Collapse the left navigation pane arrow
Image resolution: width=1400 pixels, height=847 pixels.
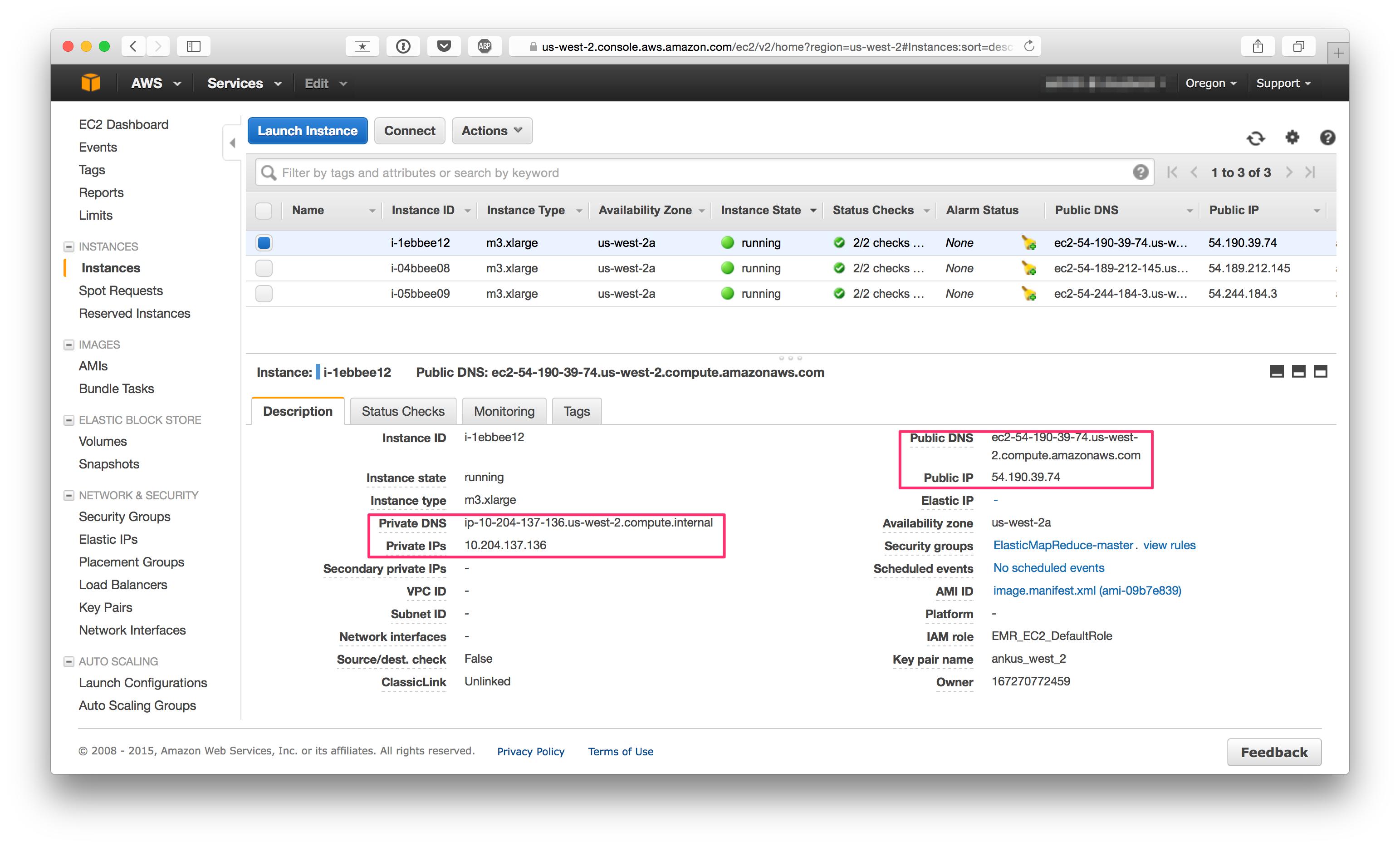pyautogui.click(x=232, y=143)
